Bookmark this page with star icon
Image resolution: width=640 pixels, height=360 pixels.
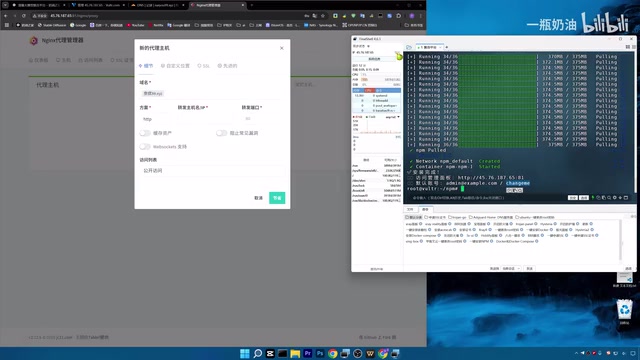tap(323, 16)
